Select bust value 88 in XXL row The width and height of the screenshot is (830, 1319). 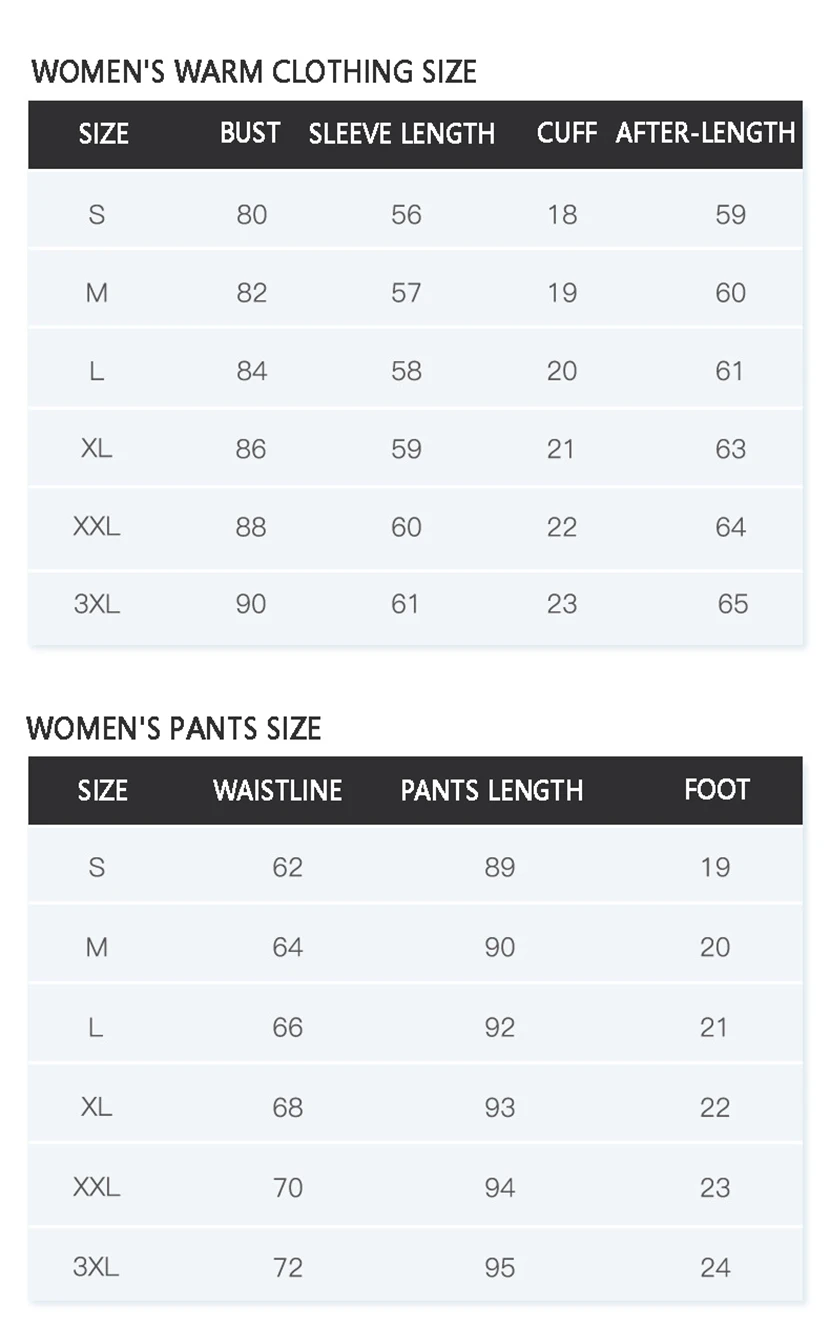point(251,527)
